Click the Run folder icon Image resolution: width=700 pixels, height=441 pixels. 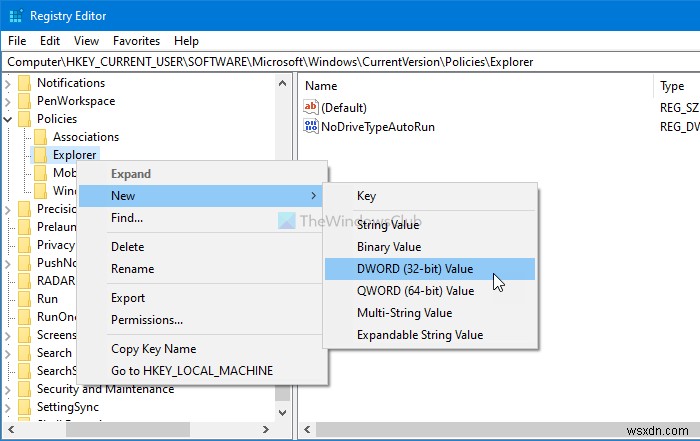pos(25,299)
